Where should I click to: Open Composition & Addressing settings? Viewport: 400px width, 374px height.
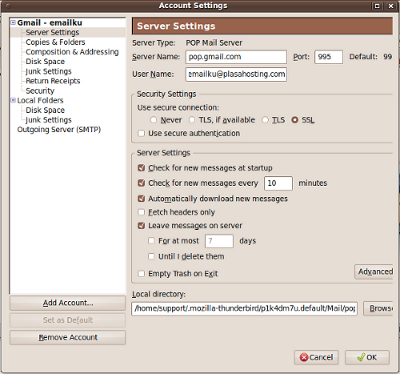(x=72, y=52)
